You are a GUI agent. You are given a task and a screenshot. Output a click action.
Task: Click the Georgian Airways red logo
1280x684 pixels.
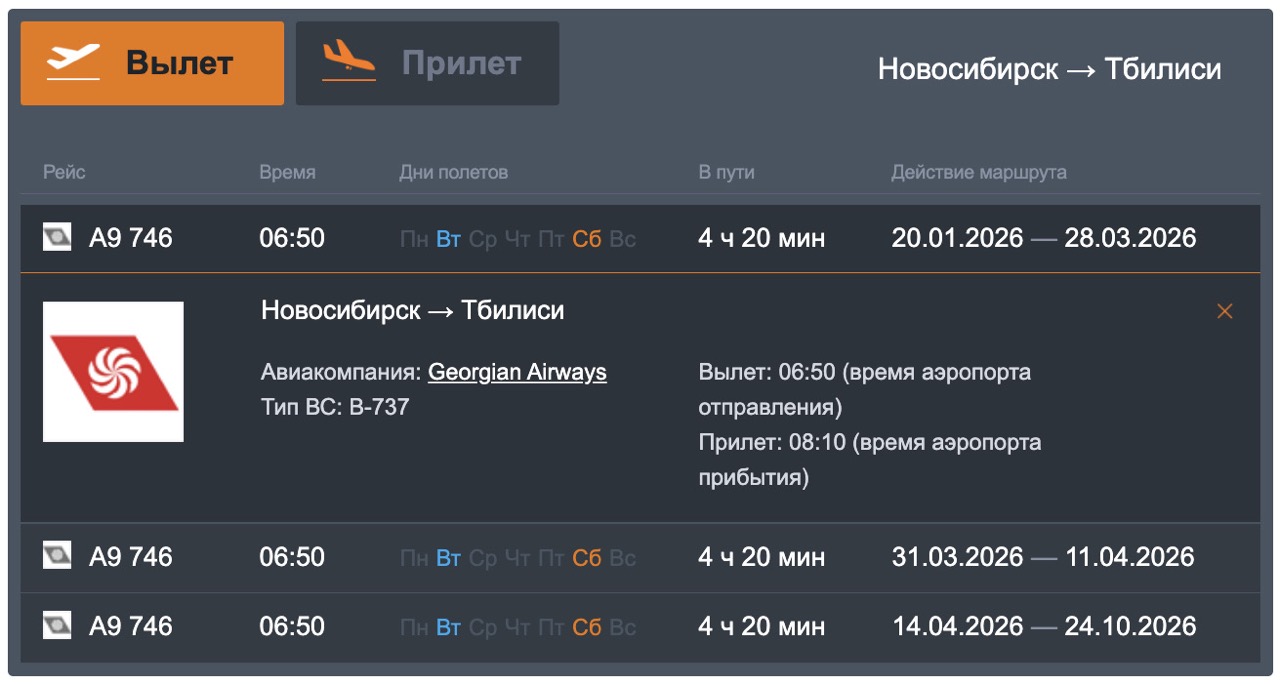112,371
